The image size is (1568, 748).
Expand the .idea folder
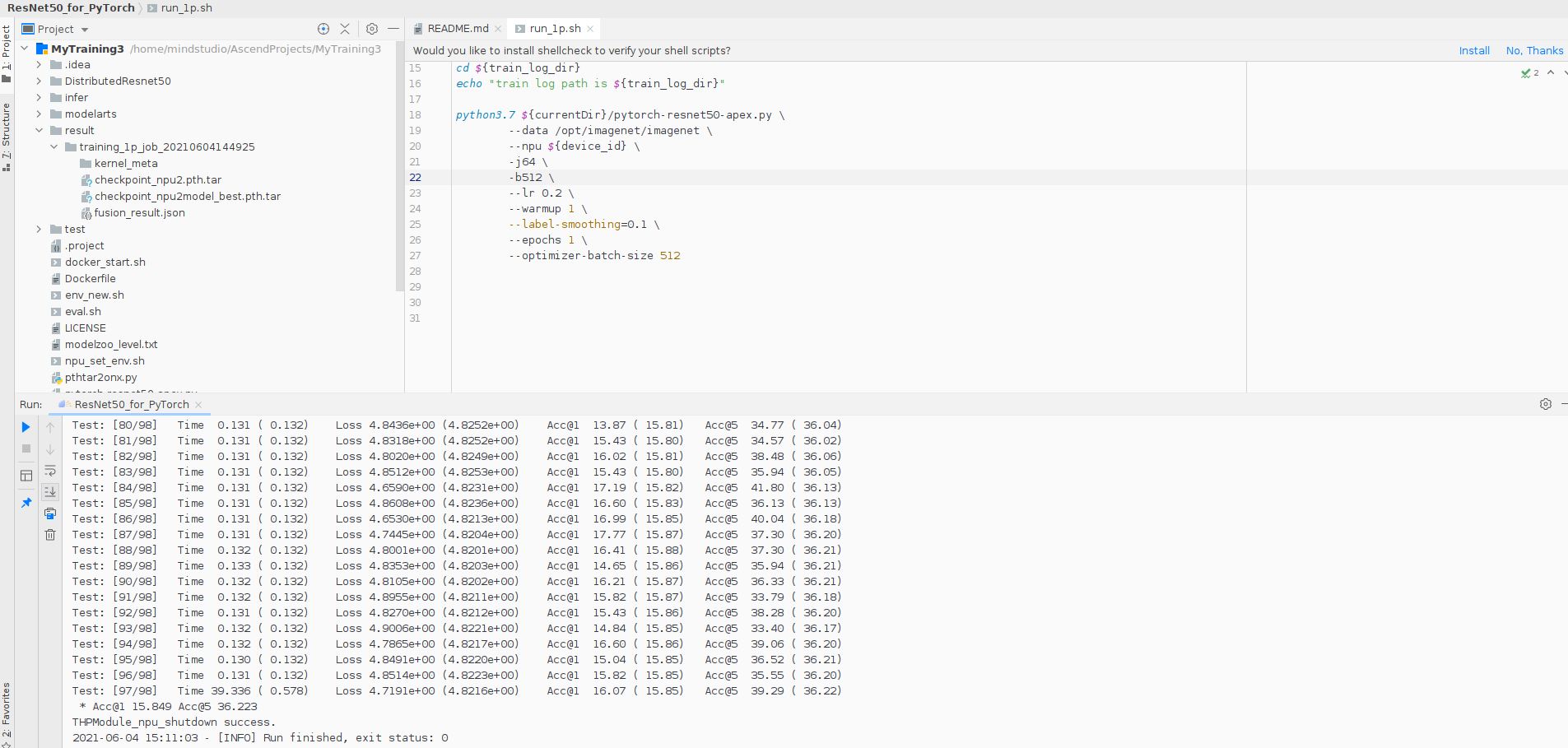pyautogui.click(x=39, y=65)
